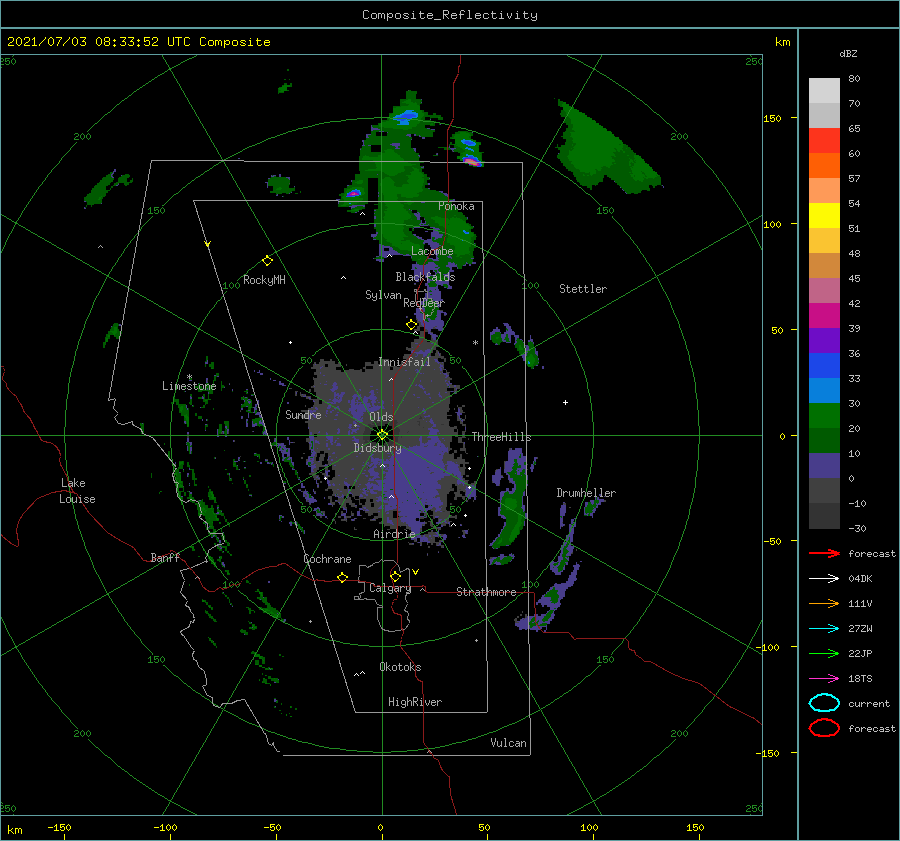900x841 pixels.
Task: Click the Calgary city label
Action: point(390,588)
